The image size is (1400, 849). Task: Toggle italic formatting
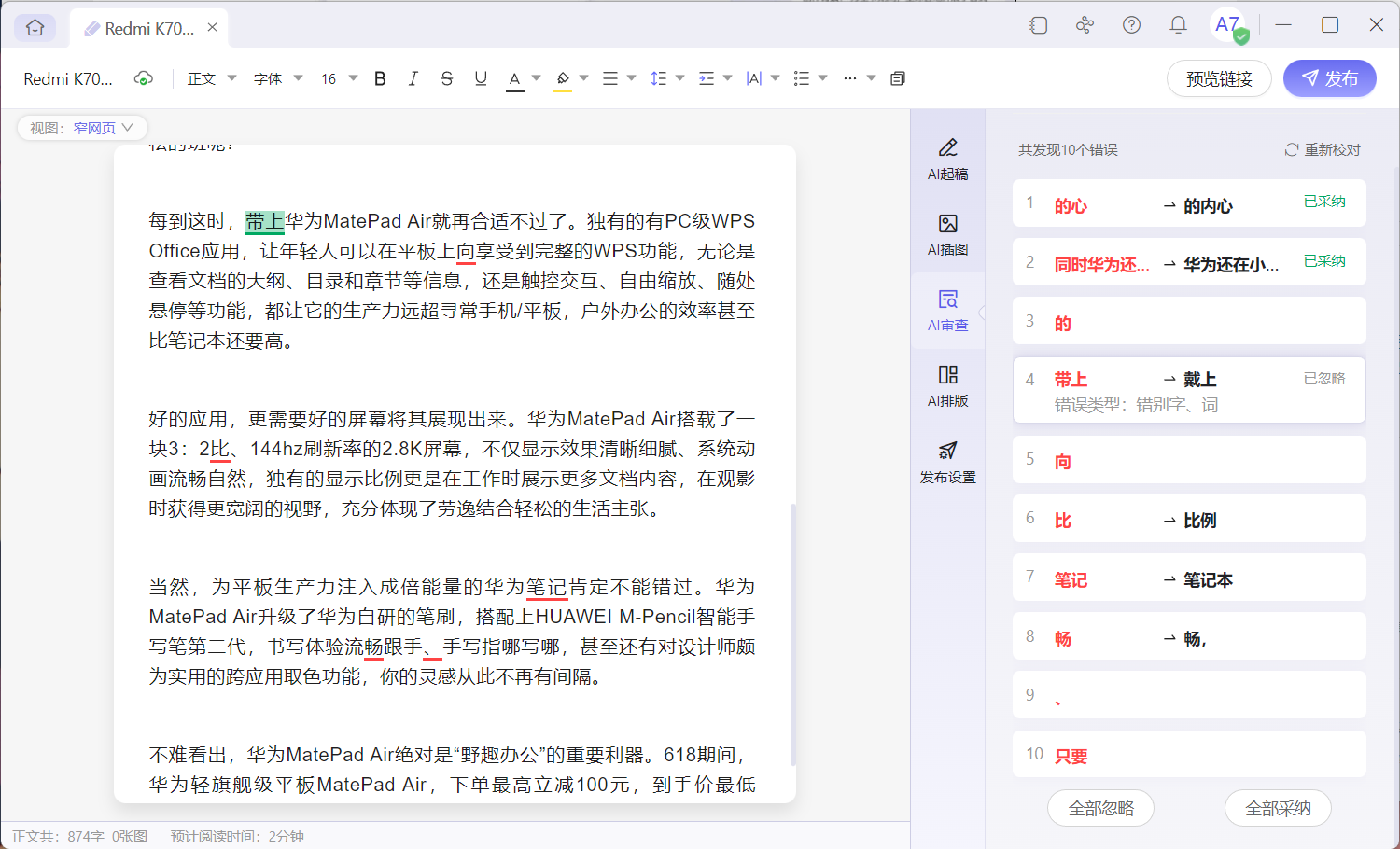[x=413, y=78]
